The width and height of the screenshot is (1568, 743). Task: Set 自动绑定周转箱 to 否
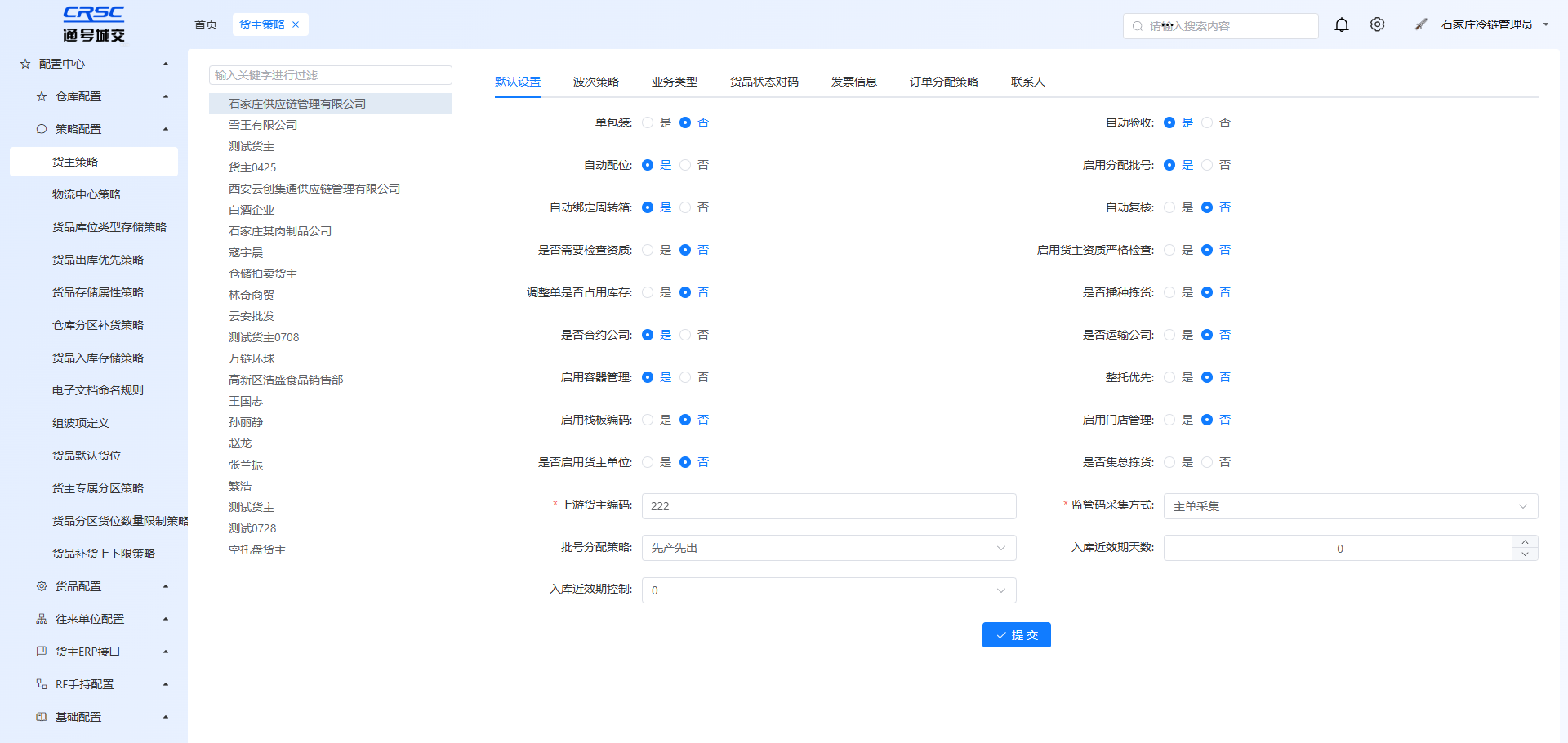pyautogui.click(x=685, y=207)
